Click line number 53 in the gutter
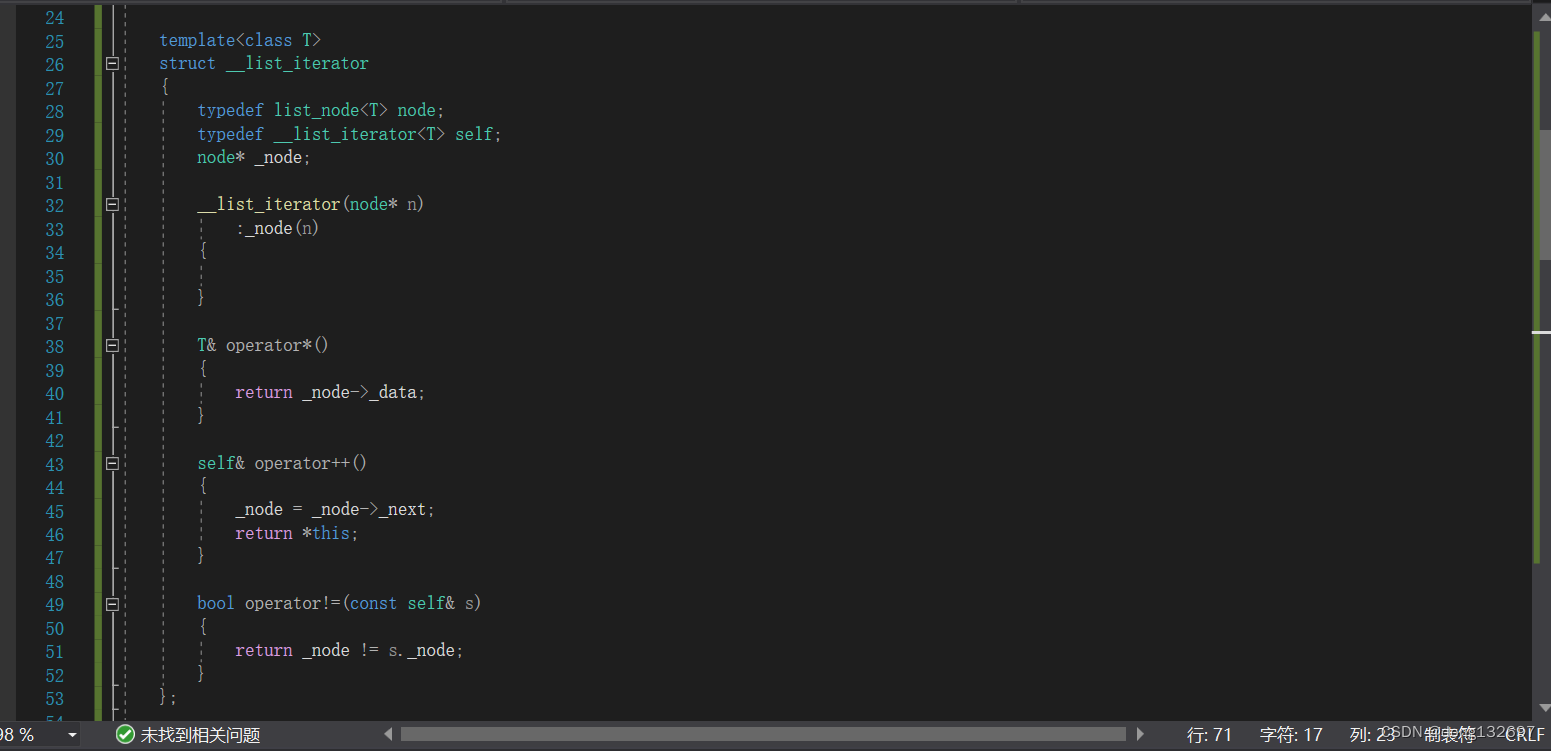Image resolution: width=1551 pixels, height=751 pixels. click(54, 699)
